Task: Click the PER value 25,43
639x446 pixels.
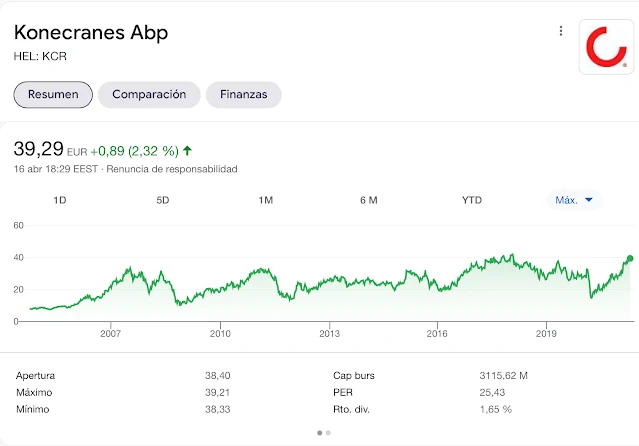Action: pyautogui.click(x=492, y=393)
